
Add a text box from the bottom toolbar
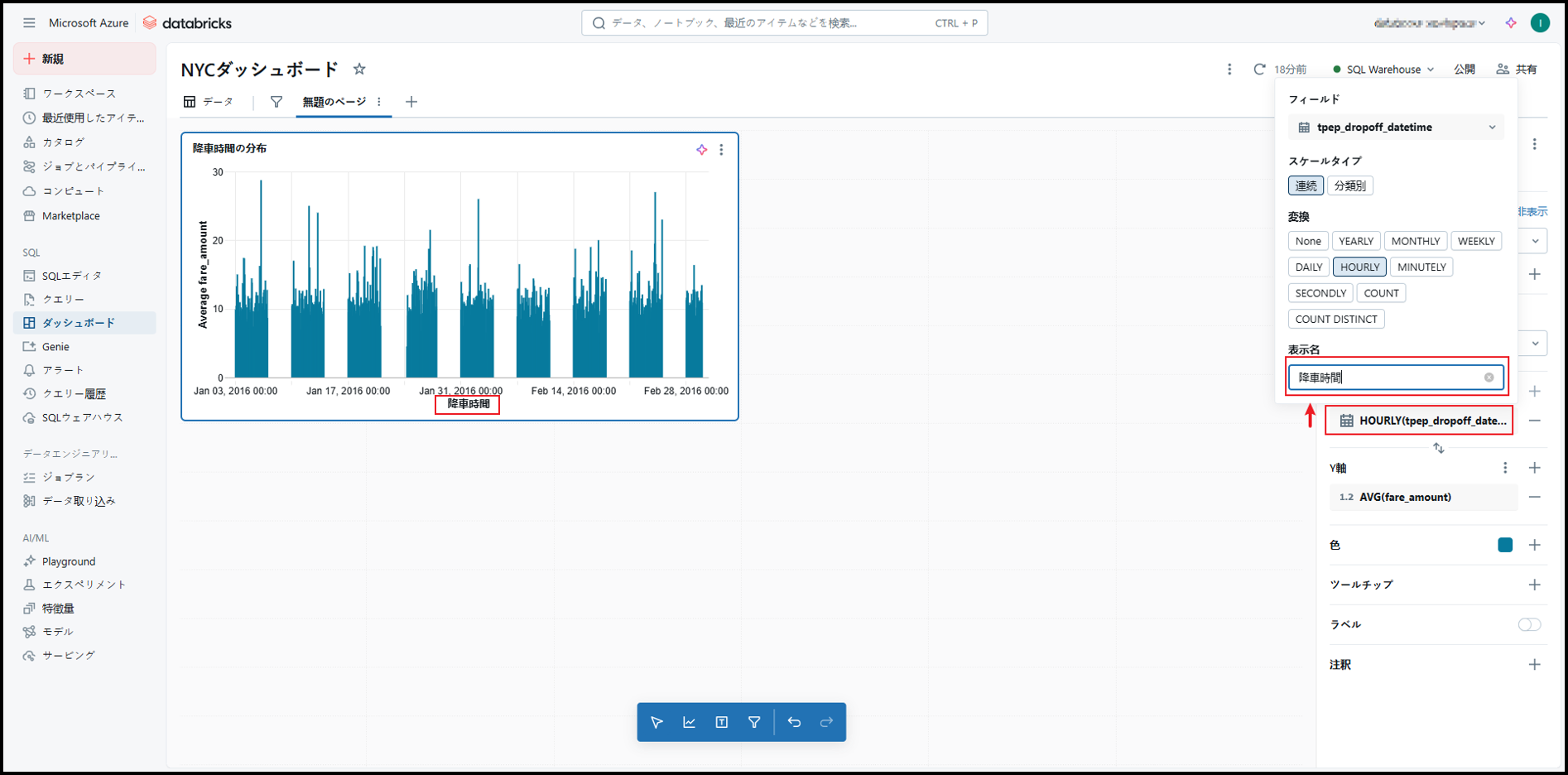(x=722, y=722)
